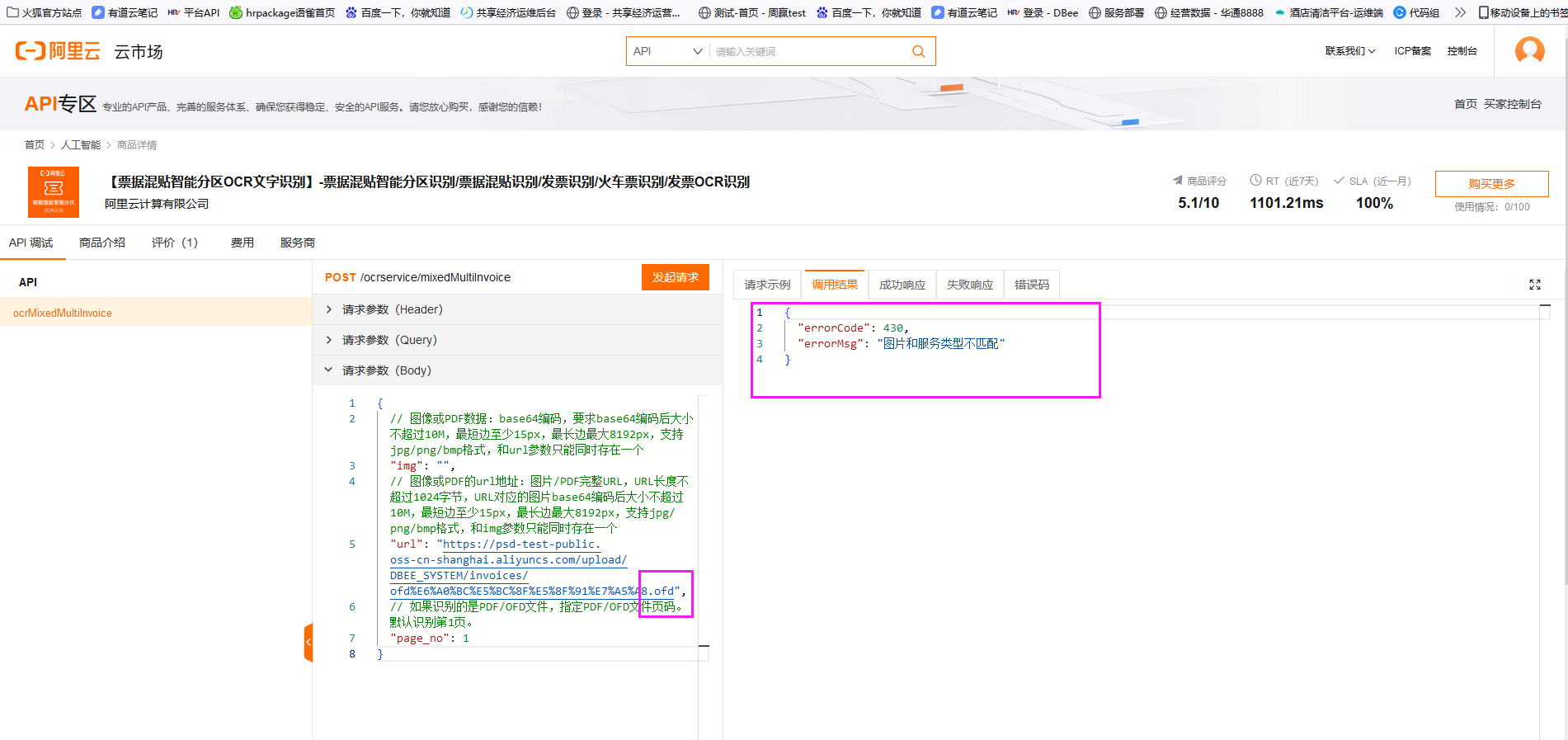Click the url value in request body editor
The image size is (1568, 740).
[536, 568]
